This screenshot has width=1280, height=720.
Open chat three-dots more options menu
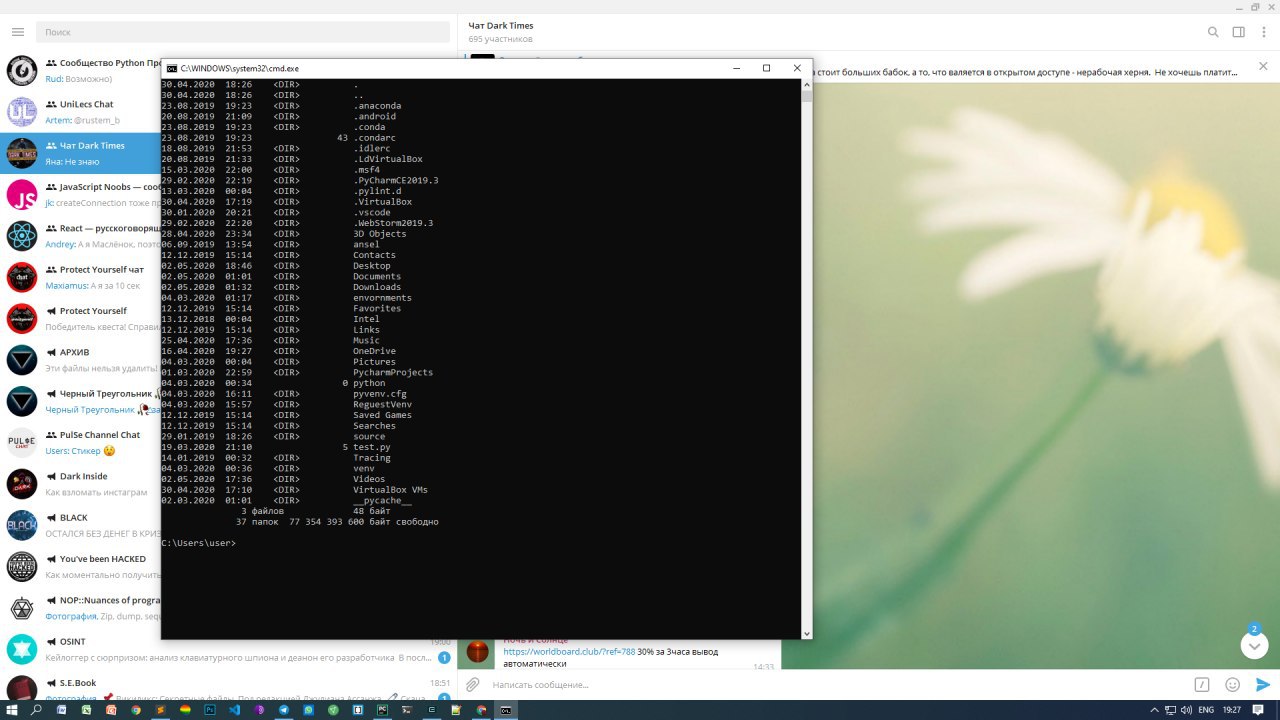click(1264, 32)
